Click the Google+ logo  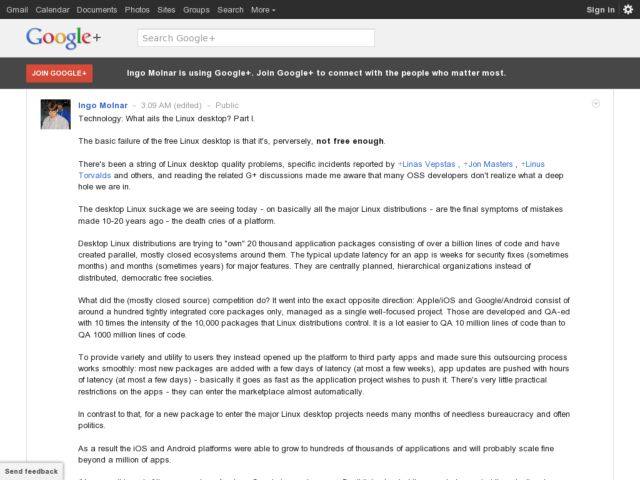pos(64,39)
